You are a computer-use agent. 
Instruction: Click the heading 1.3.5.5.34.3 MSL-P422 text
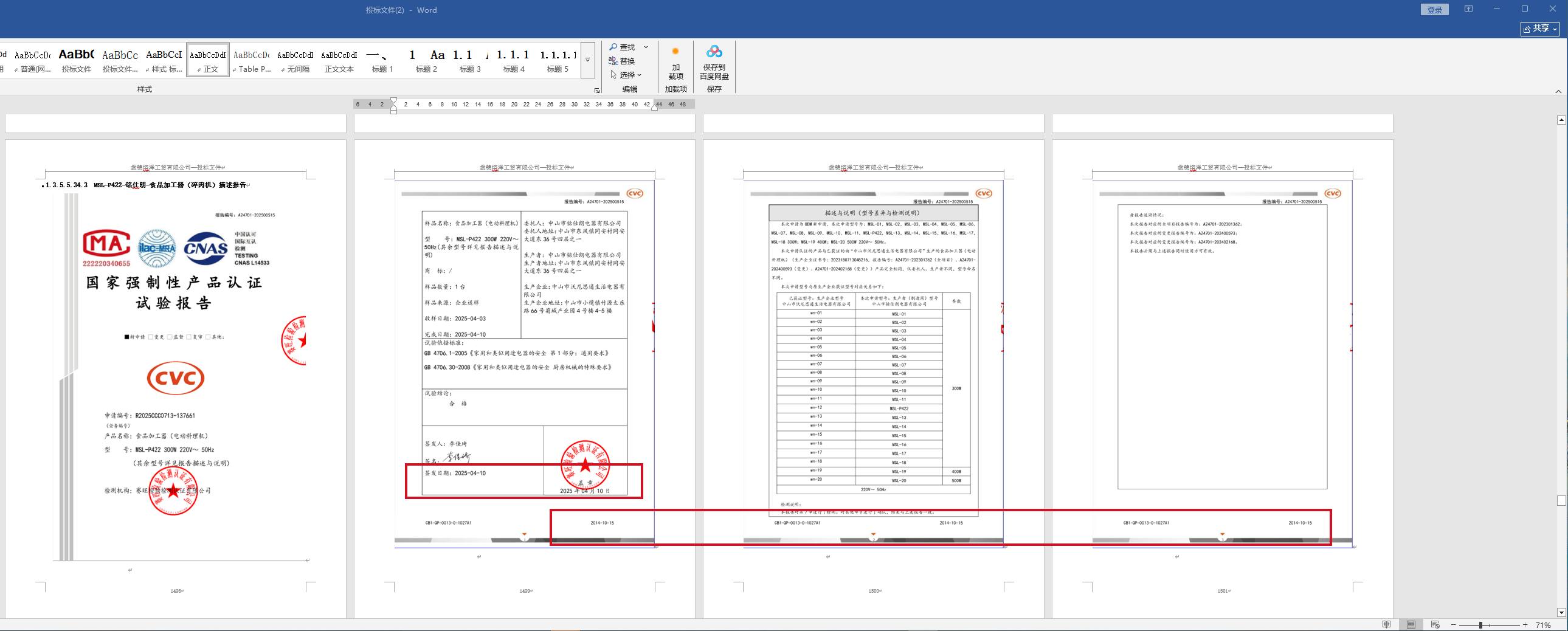[145, 185]
